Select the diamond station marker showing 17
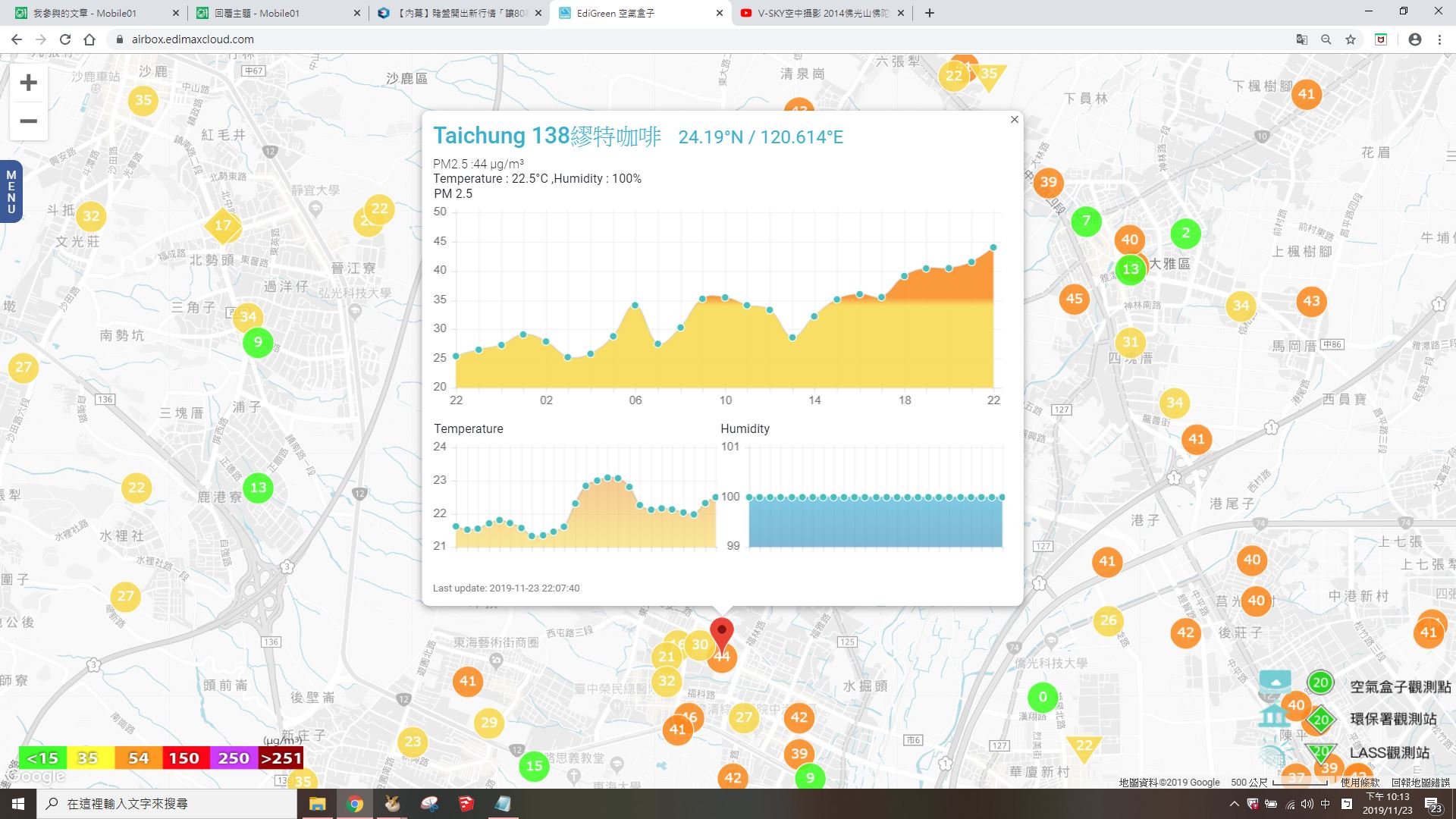1456x819 pixels. point(223,225)
